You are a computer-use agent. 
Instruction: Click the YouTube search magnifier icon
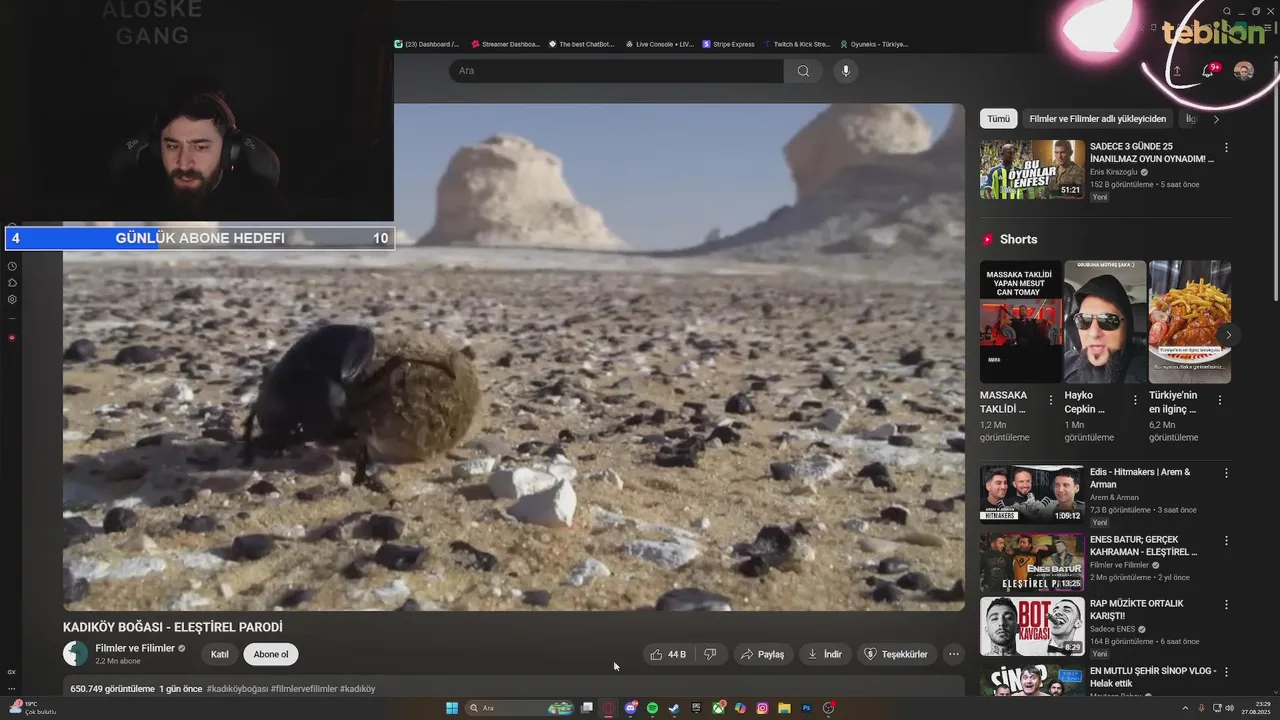tap(803, 71)
